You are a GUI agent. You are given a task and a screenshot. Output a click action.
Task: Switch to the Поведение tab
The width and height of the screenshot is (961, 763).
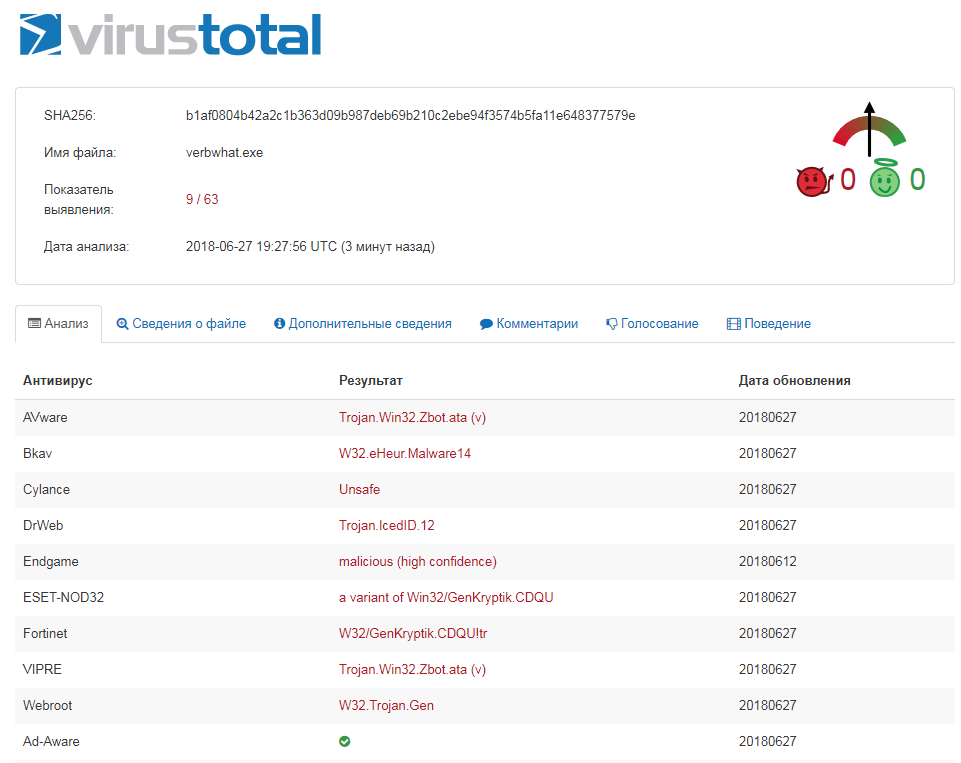[769, 324]
